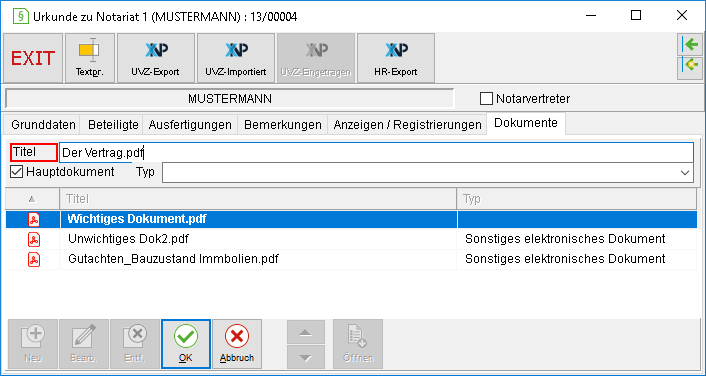
Task: Cancel with the Abbruch button
Action: 237,344
